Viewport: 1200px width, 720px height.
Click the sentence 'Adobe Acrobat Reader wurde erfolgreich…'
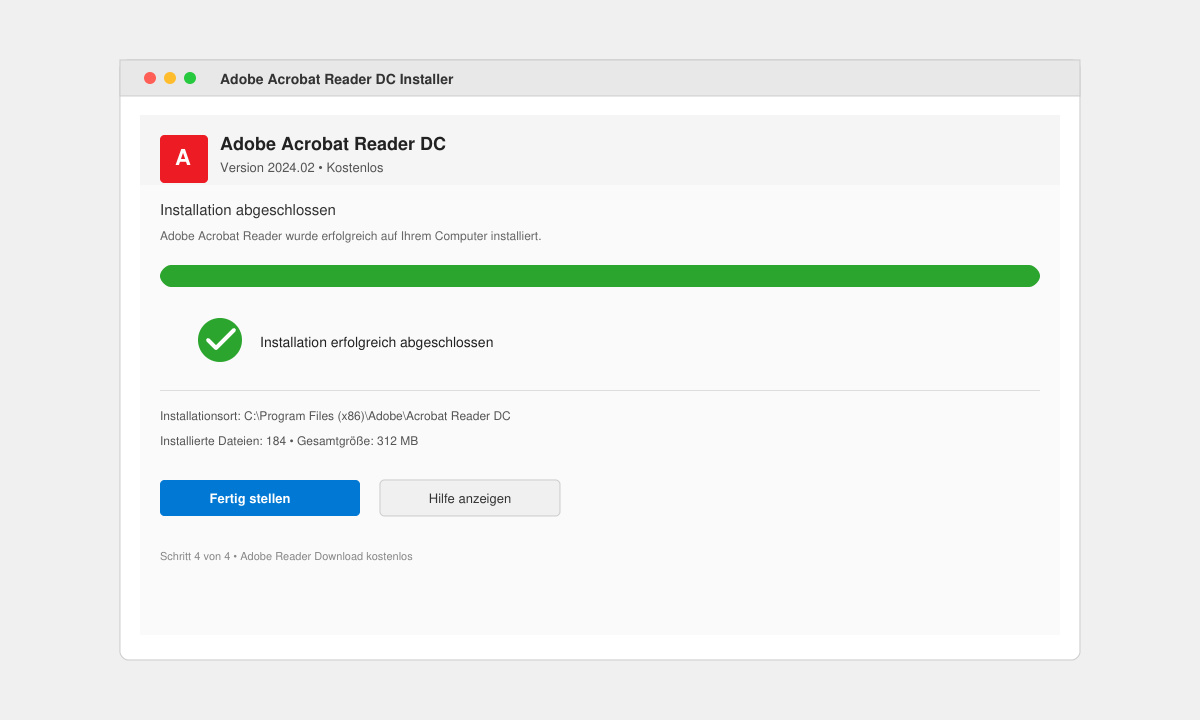351,236
